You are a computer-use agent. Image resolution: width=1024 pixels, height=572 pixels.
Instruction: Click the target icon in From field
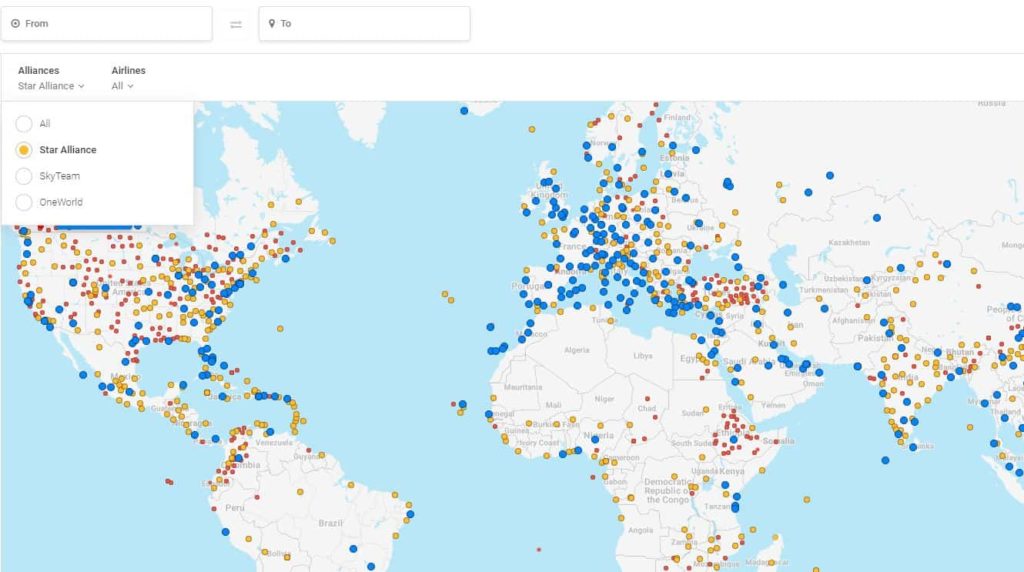click(x=15, y=24)
